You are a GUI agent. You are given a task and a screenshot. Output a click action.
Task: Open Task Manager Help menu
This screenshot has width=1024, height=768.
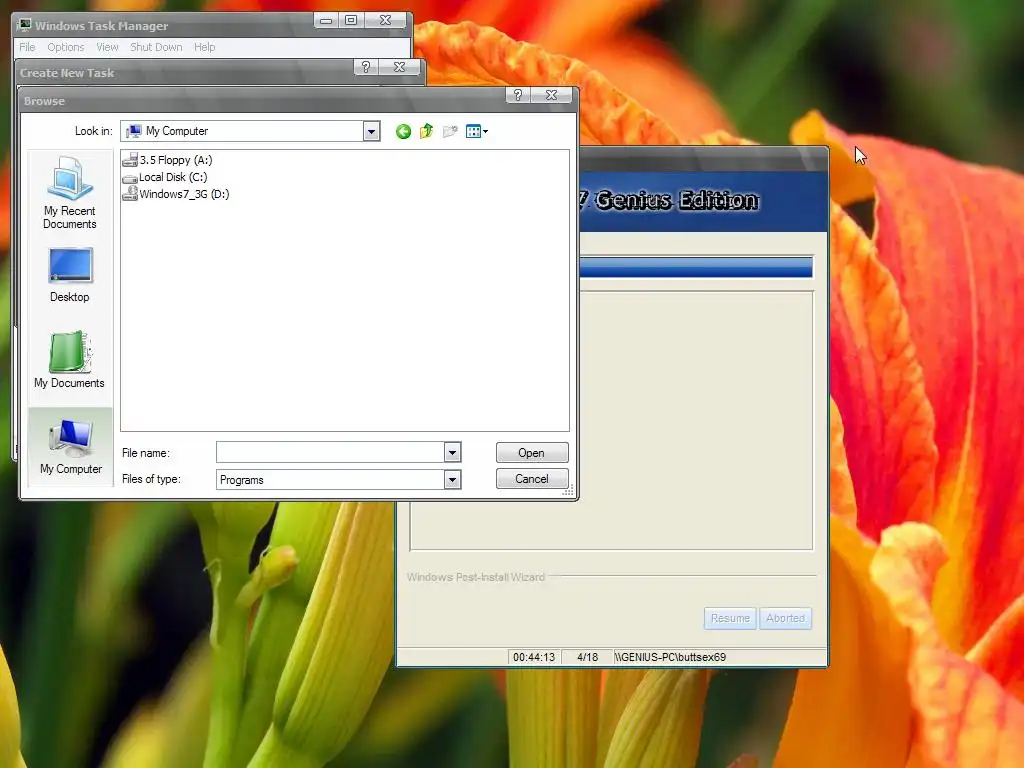tap(204, 47)
